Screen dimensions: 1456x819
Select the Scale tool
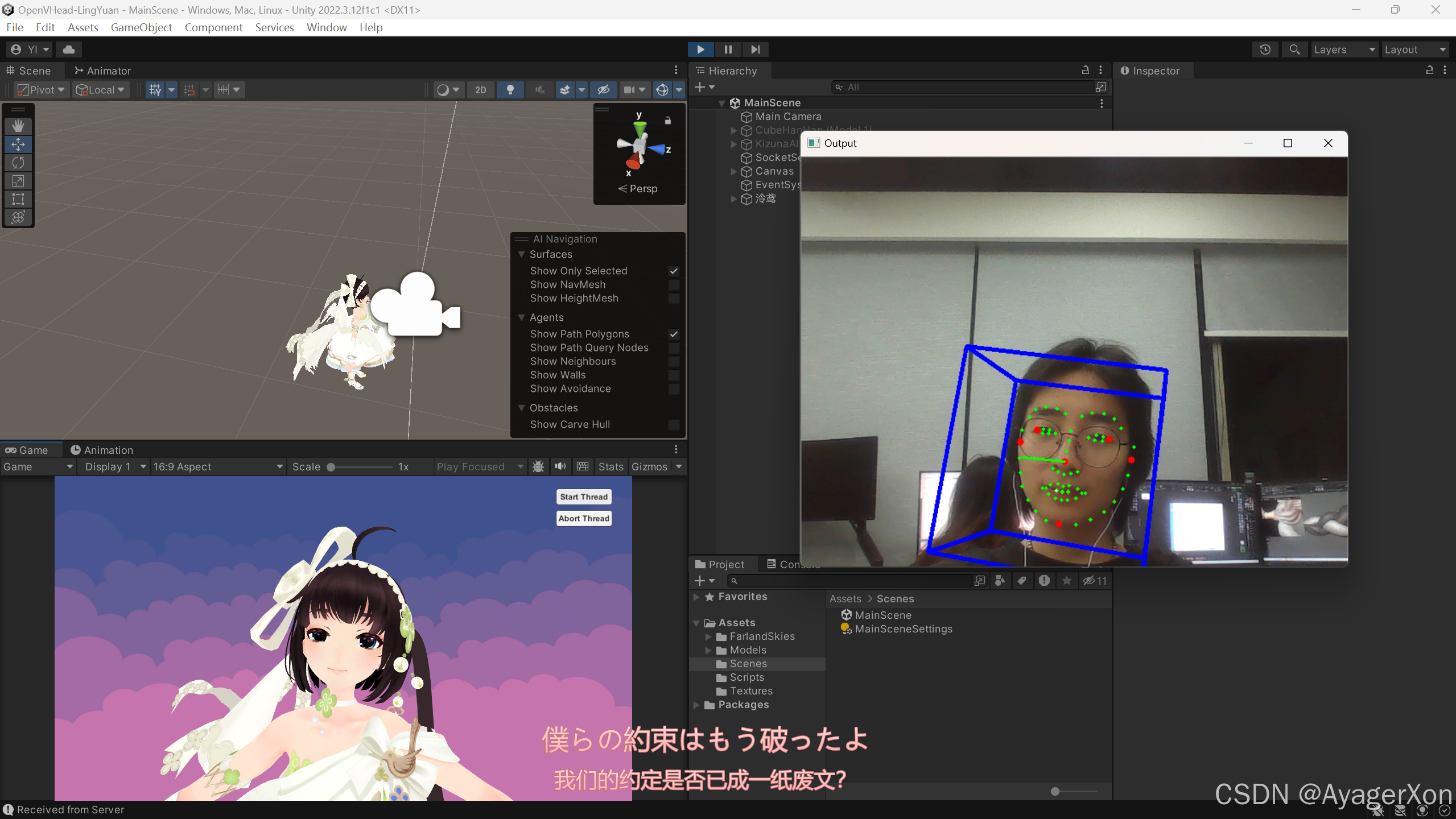coord(18,181)
